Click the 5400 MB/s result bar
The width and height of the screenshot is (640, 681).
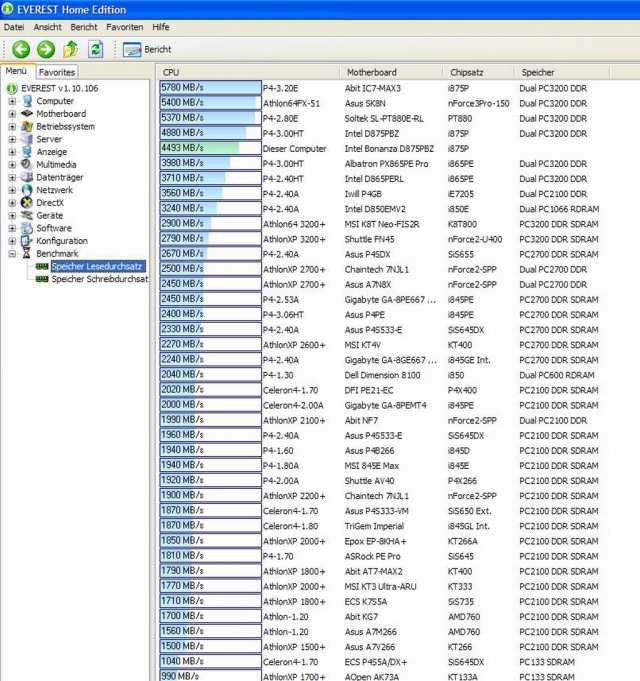[211, 103]
